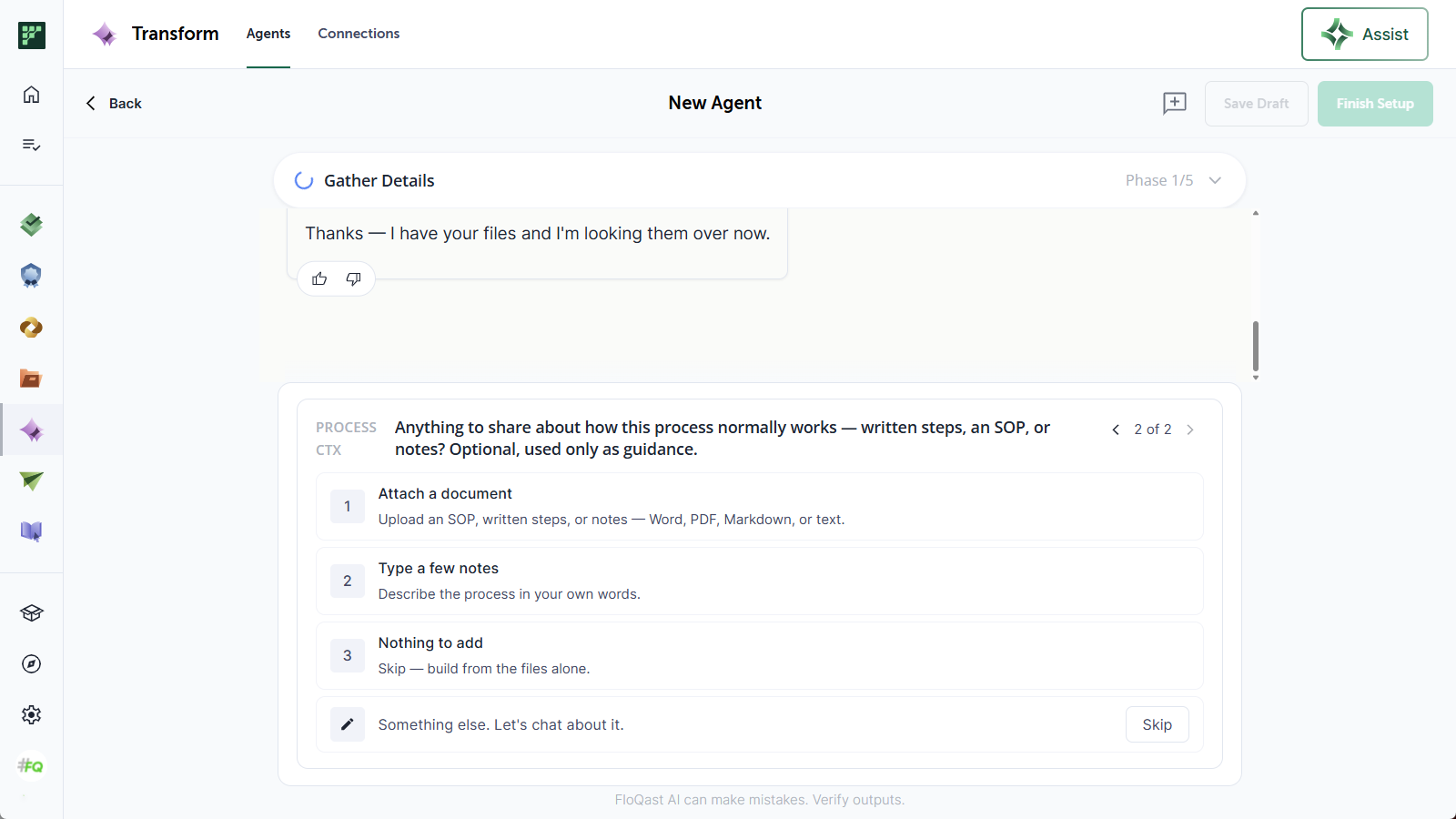The width and height of the screenshot is (1456, 819).
Task: Go to next question with right chevron
Action: pyautogui.click(x=1190, y=430)
